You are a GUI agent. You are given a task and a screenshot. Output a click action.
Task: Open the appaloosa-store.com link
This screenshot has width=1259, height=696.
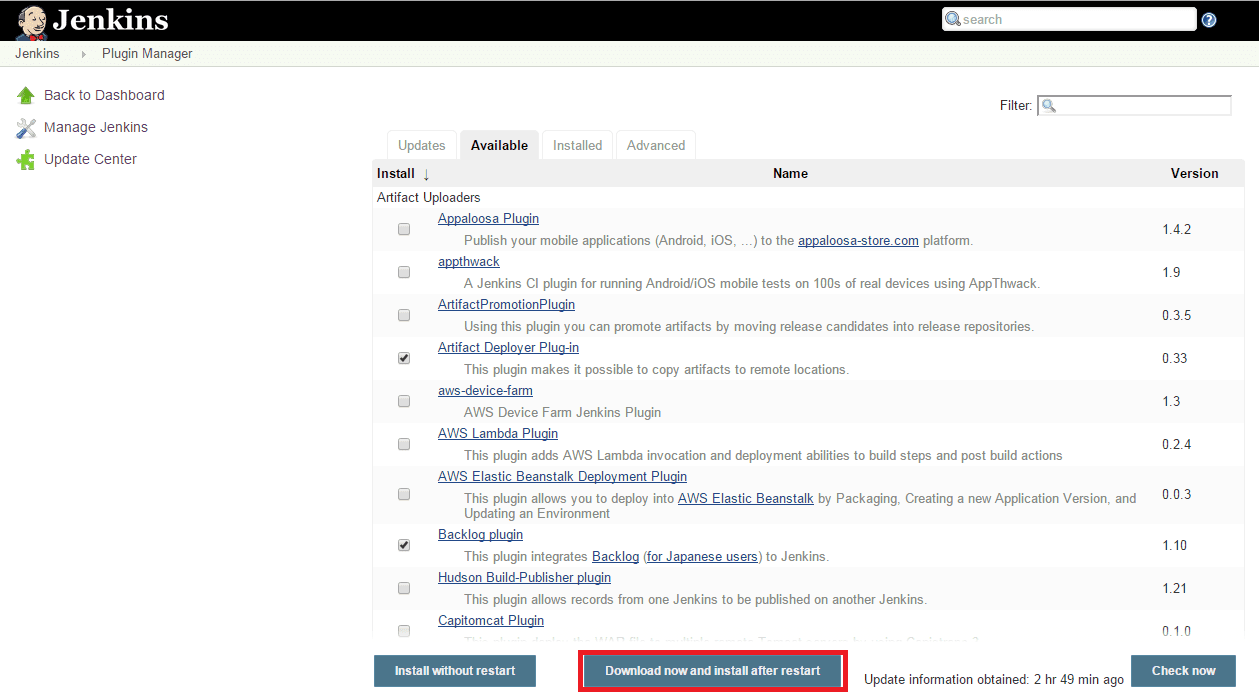[858, 241]
